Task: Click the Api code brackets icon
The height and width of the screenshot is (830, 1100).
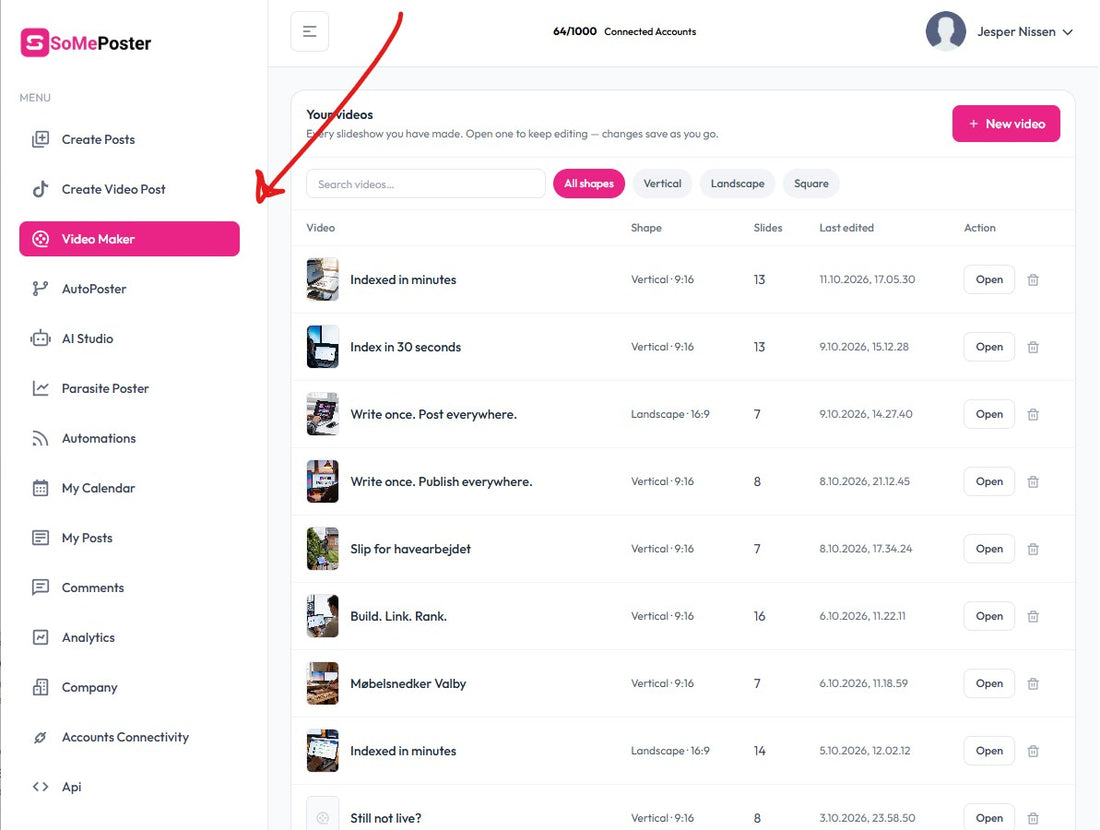Action: [41, 787]
